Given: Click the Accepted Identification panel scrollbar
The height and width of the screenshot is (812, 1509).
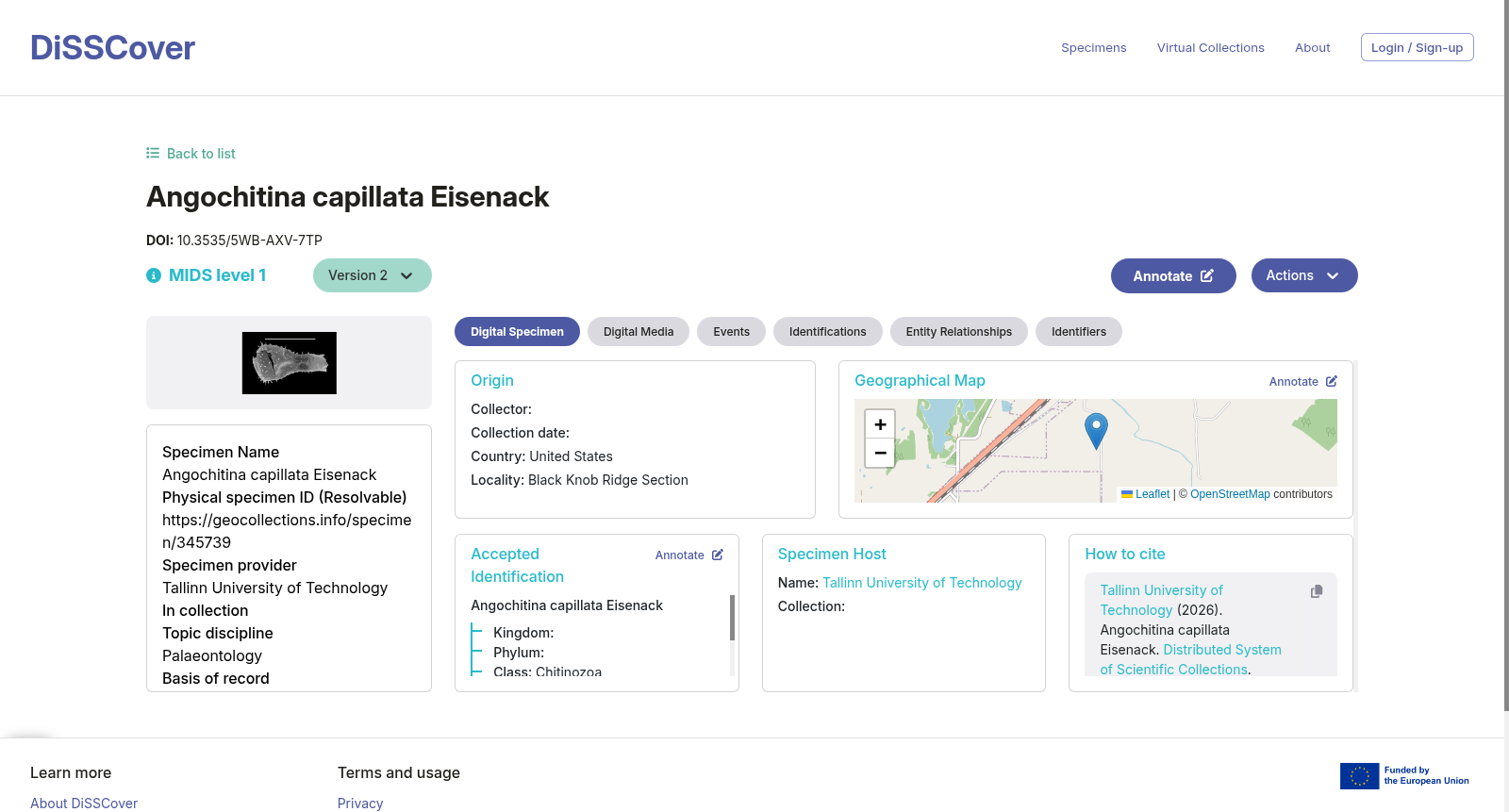Looking at the screenshot, I should click(732, 618).
